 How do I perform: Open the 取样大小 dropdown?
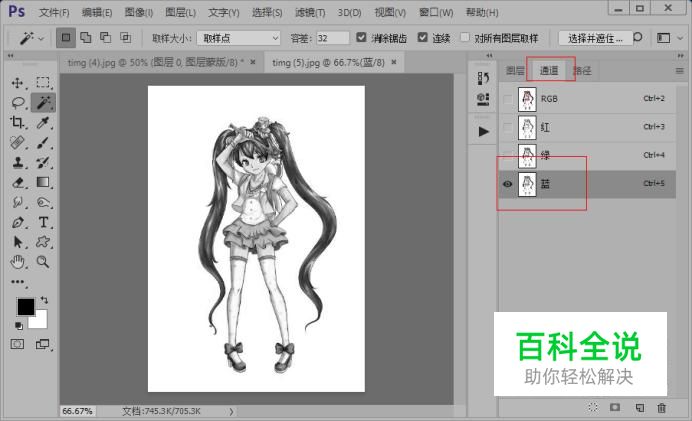pyautogui.click(x=238, y=38)
